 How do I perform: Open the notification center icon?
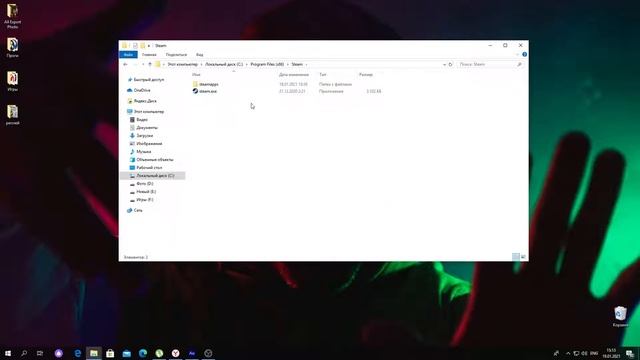(x=630, y=353)
